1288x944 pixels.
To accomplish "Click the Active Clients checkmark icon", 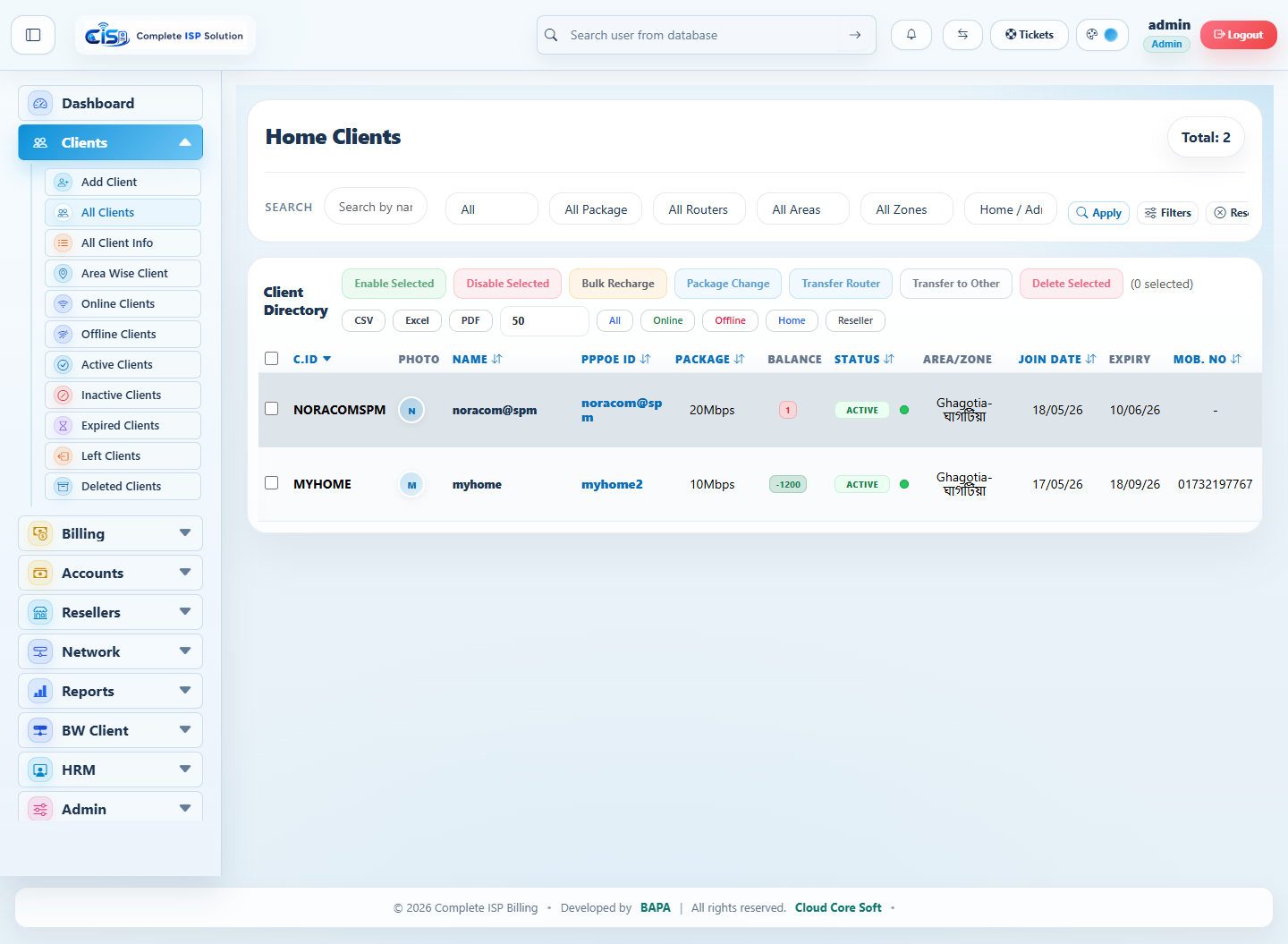I will tap(64, 365).
